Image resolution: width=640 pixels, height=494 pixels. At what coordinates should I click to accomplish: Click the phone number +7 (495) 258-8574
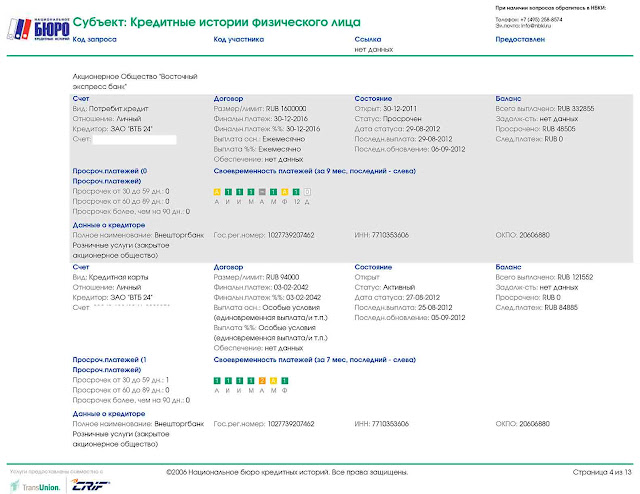tap(541, 19)
